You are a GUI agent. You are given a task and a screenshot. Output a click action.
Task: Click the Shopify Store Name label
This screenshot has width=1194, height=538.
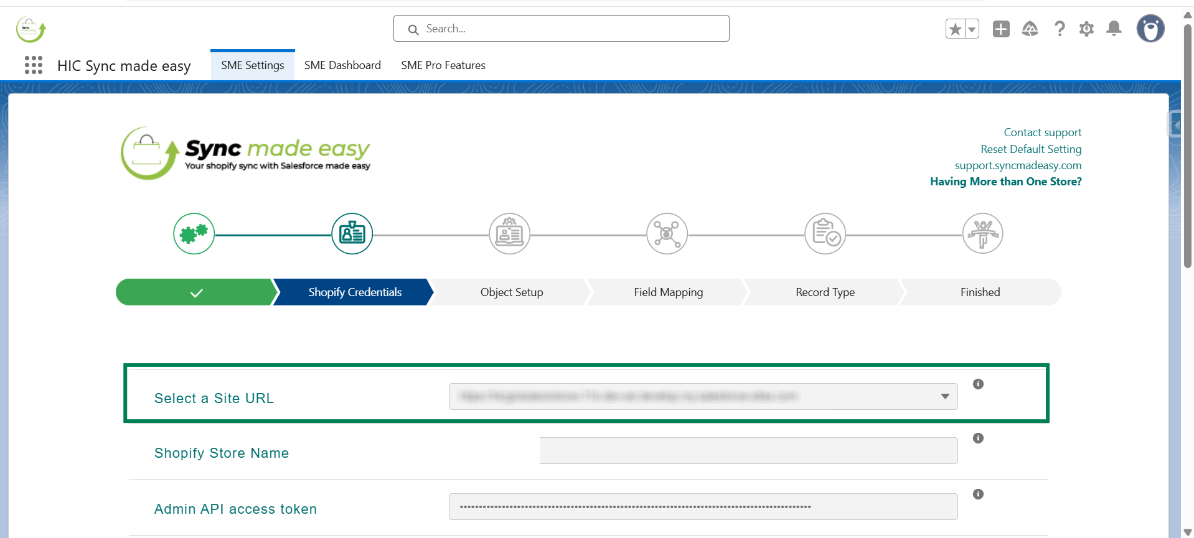click(x=222, y=454)
